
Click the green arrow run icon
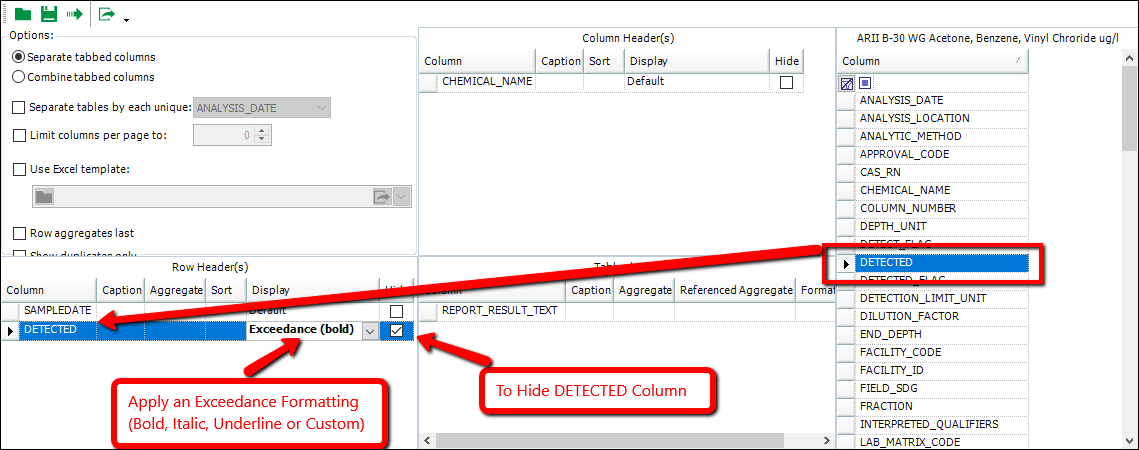click(74, 14)
